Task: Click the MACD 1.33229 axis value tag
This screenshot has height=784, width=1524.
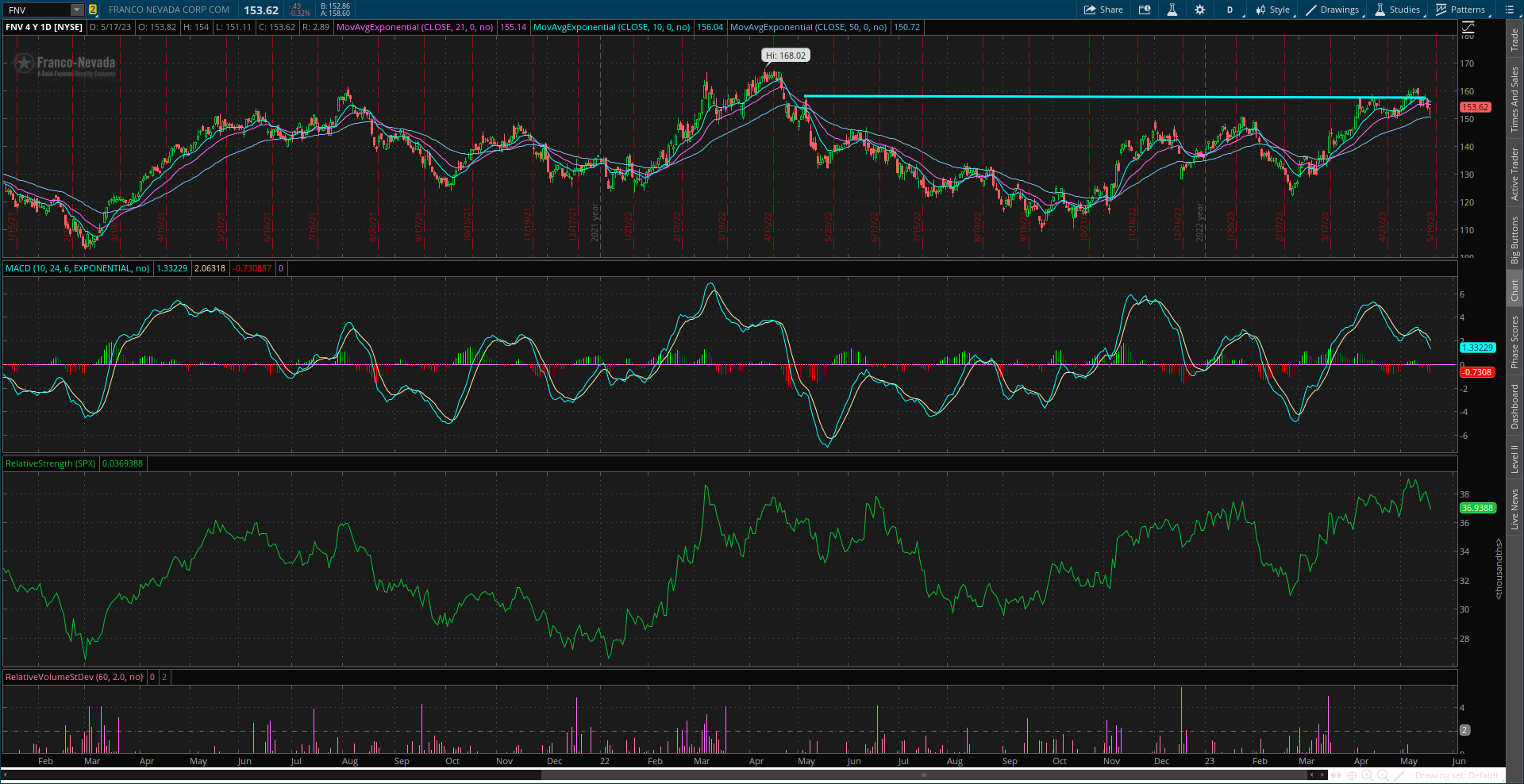Action: pyautogui.click(x=1477, y=348)
